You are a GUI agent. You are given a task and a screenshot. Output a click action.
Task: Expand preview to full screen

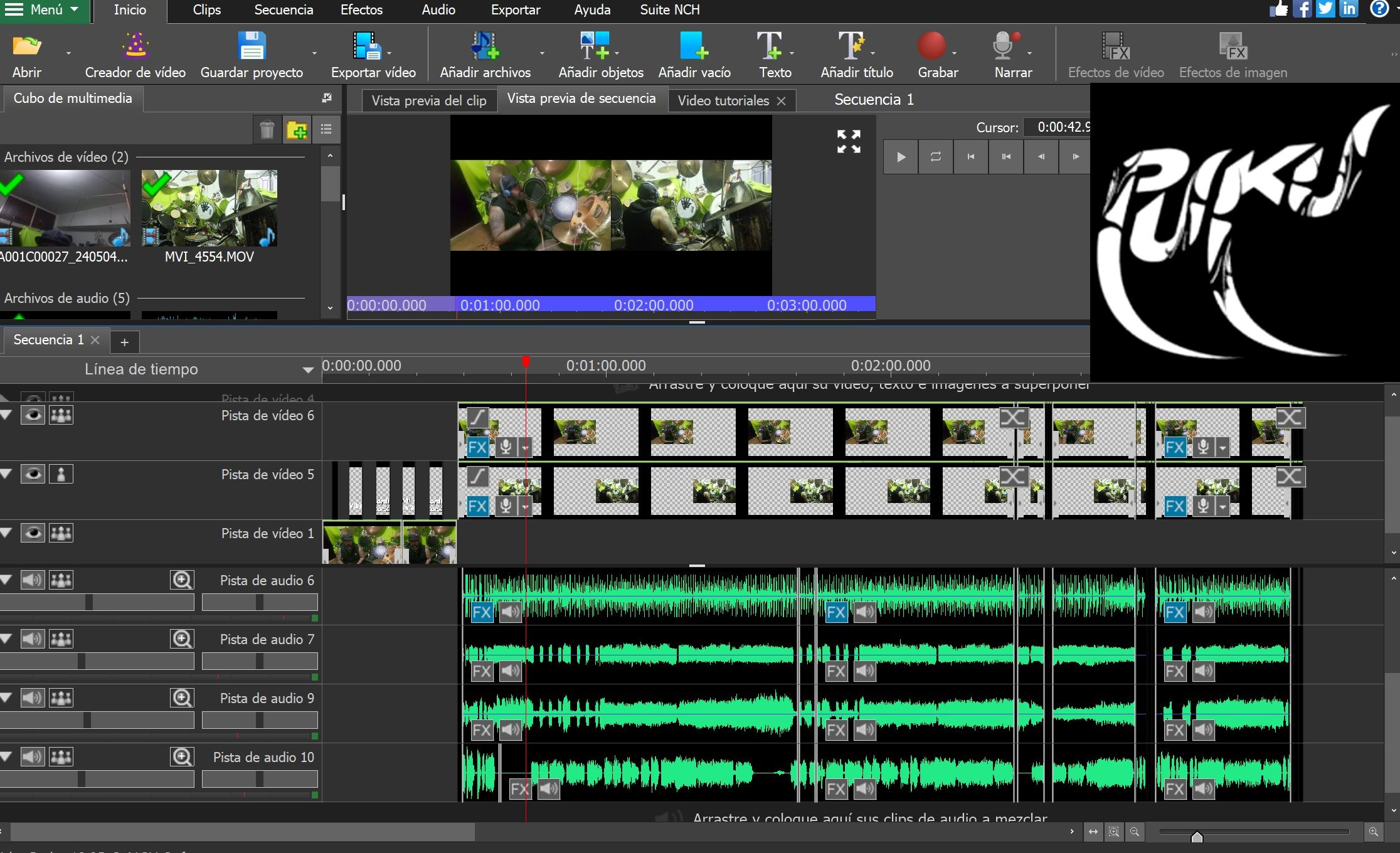pyautogui.click(x=849, y=142)
